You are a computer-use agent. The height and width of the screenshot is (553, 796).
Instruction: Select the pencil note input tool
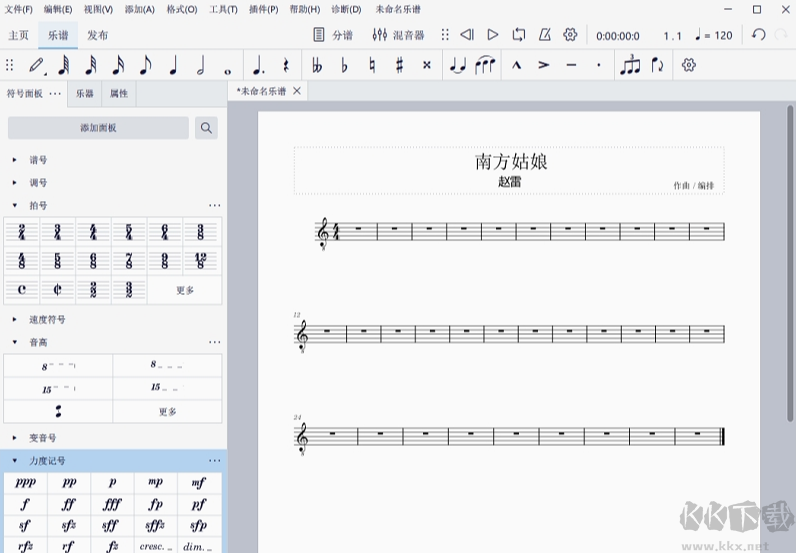37,65
